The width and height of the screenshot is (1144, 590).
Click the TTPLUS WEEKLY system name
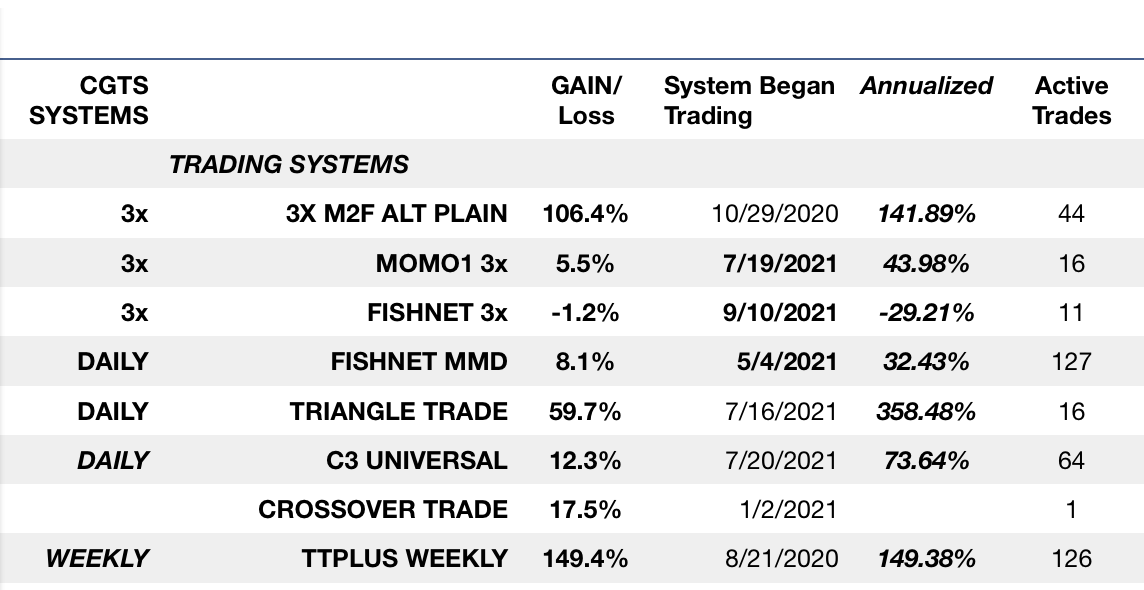[405, 558]
